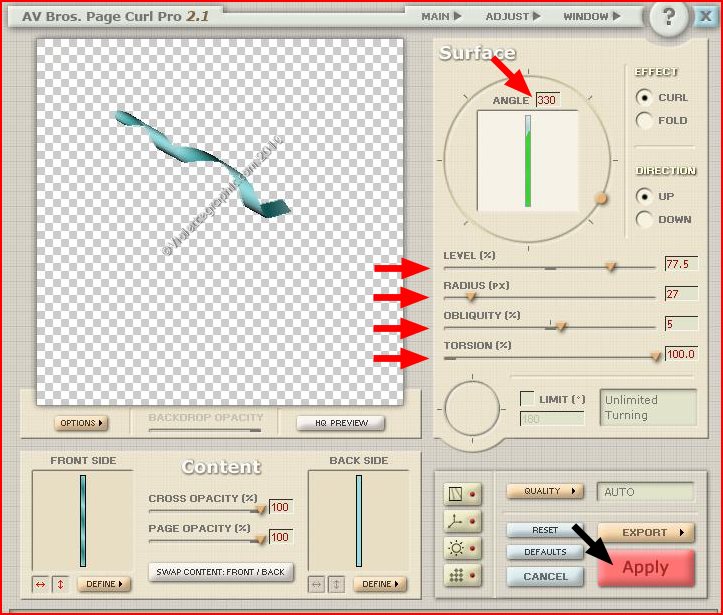
Task: Click the axis orientation icon button
Action: point(456,521)
